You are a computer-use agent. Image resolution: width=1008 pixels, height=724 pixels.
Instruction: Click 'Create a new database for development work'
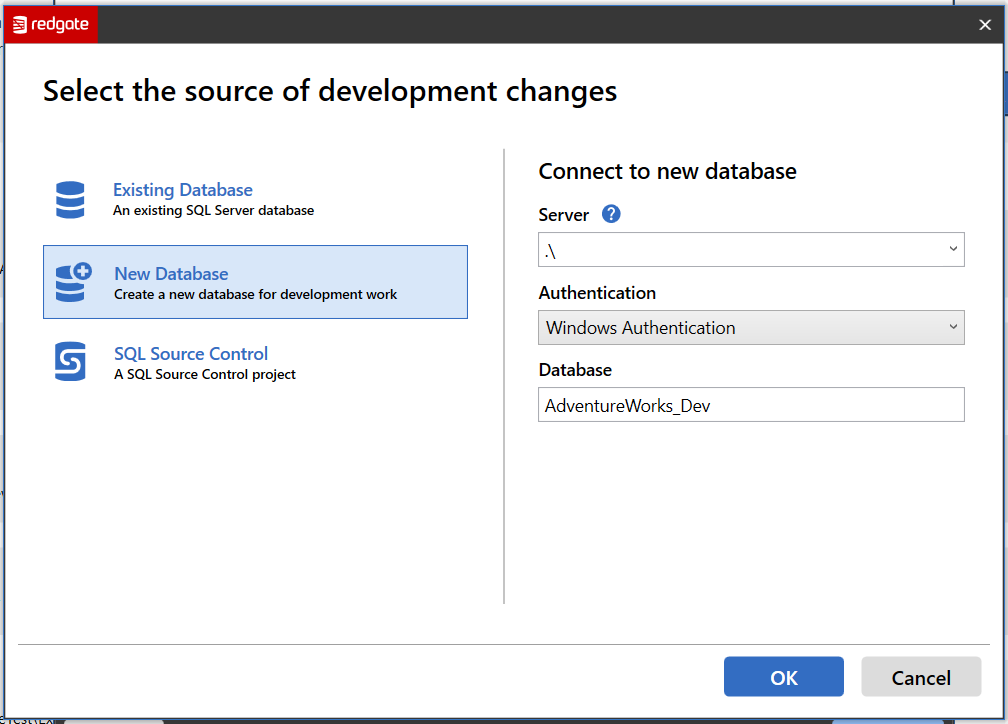click(255, 295)
